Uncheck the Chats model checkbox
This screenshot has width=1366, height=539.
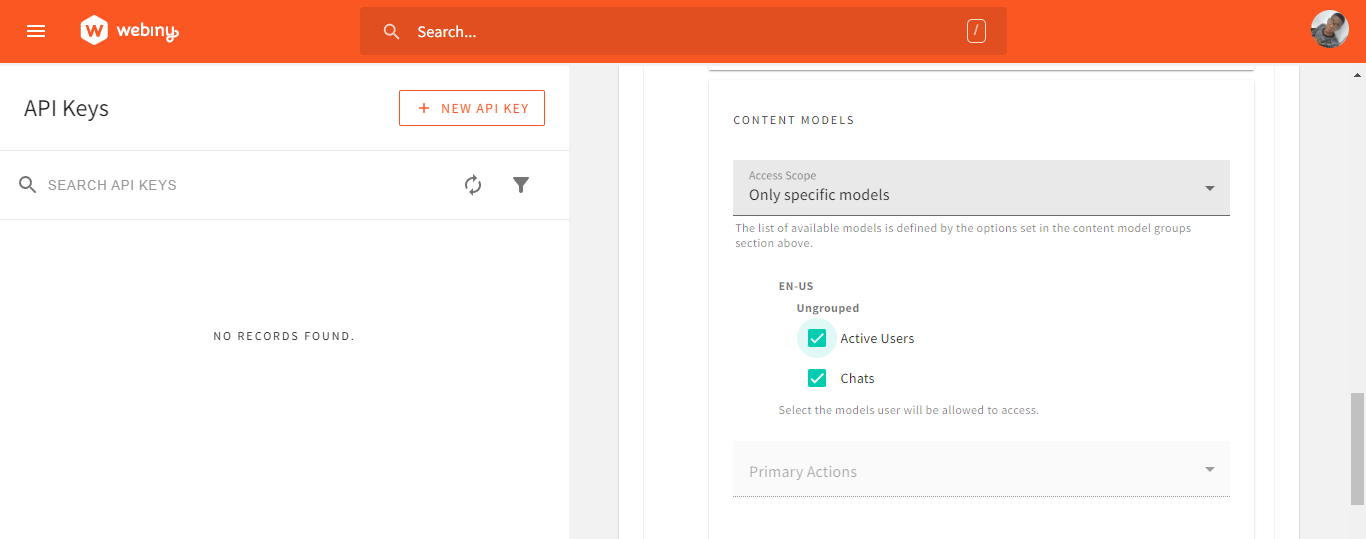point(817,378)
